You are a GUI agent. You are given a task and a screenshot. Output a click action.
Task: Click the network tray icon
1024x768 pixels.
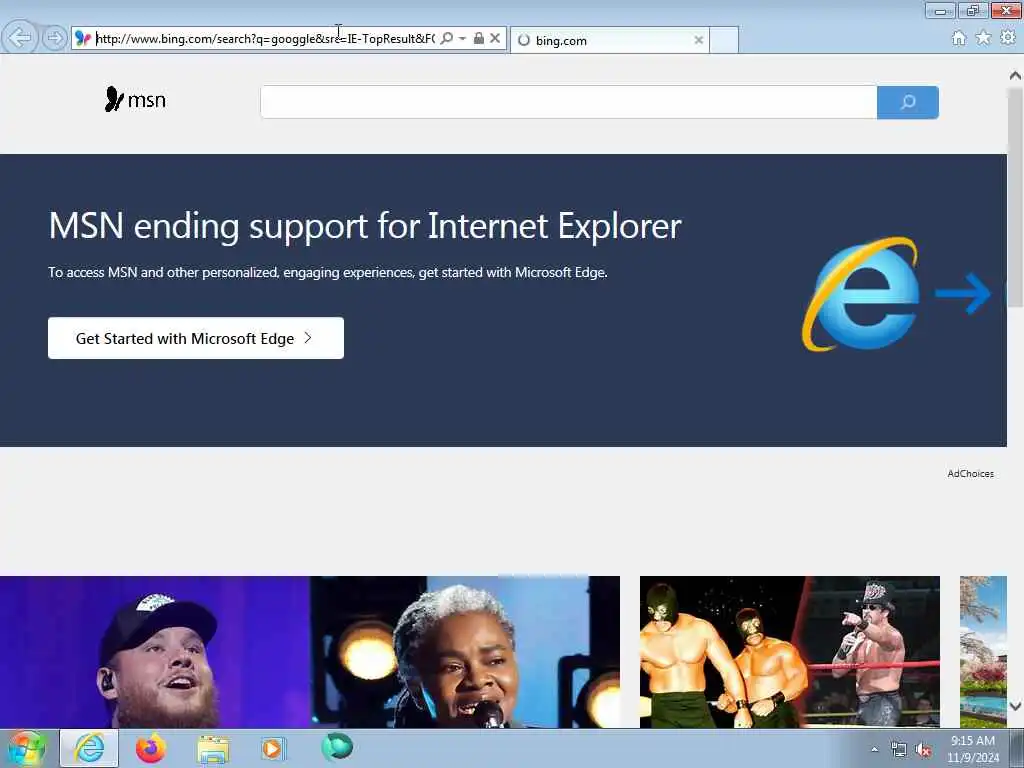click(x=899, y=750)
